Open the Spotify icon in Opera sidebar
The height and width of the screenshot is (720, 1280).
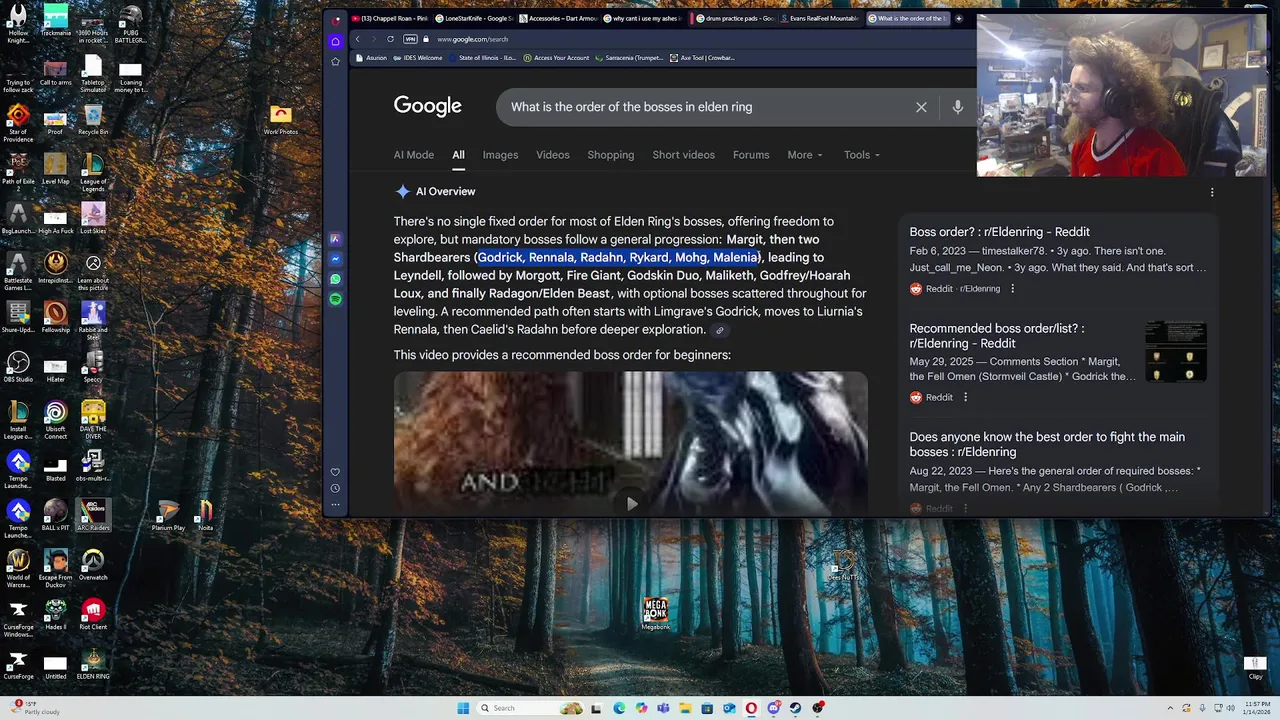335,299
